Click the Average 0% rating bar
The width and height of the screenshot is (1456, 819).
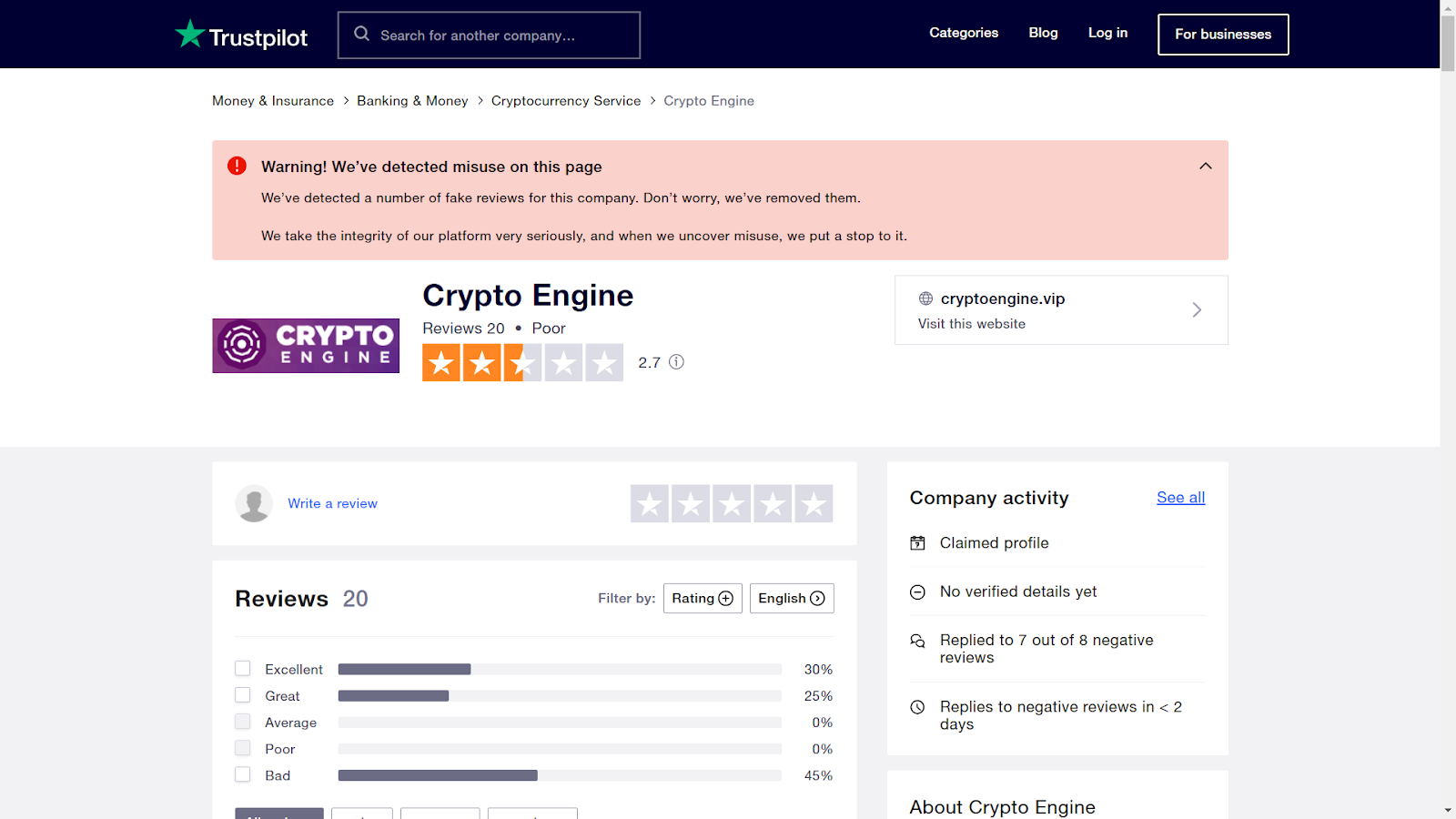560,723
